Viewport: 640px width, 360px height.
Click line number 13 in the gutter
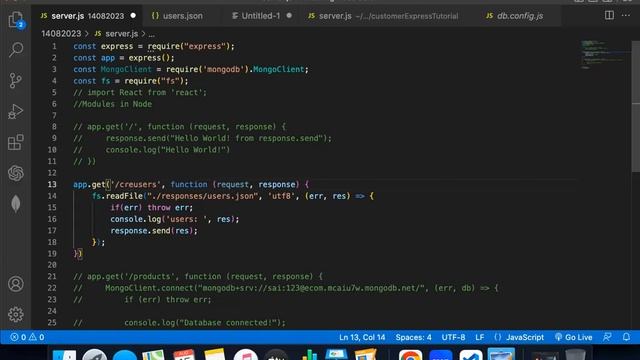[x=52, y=184]
